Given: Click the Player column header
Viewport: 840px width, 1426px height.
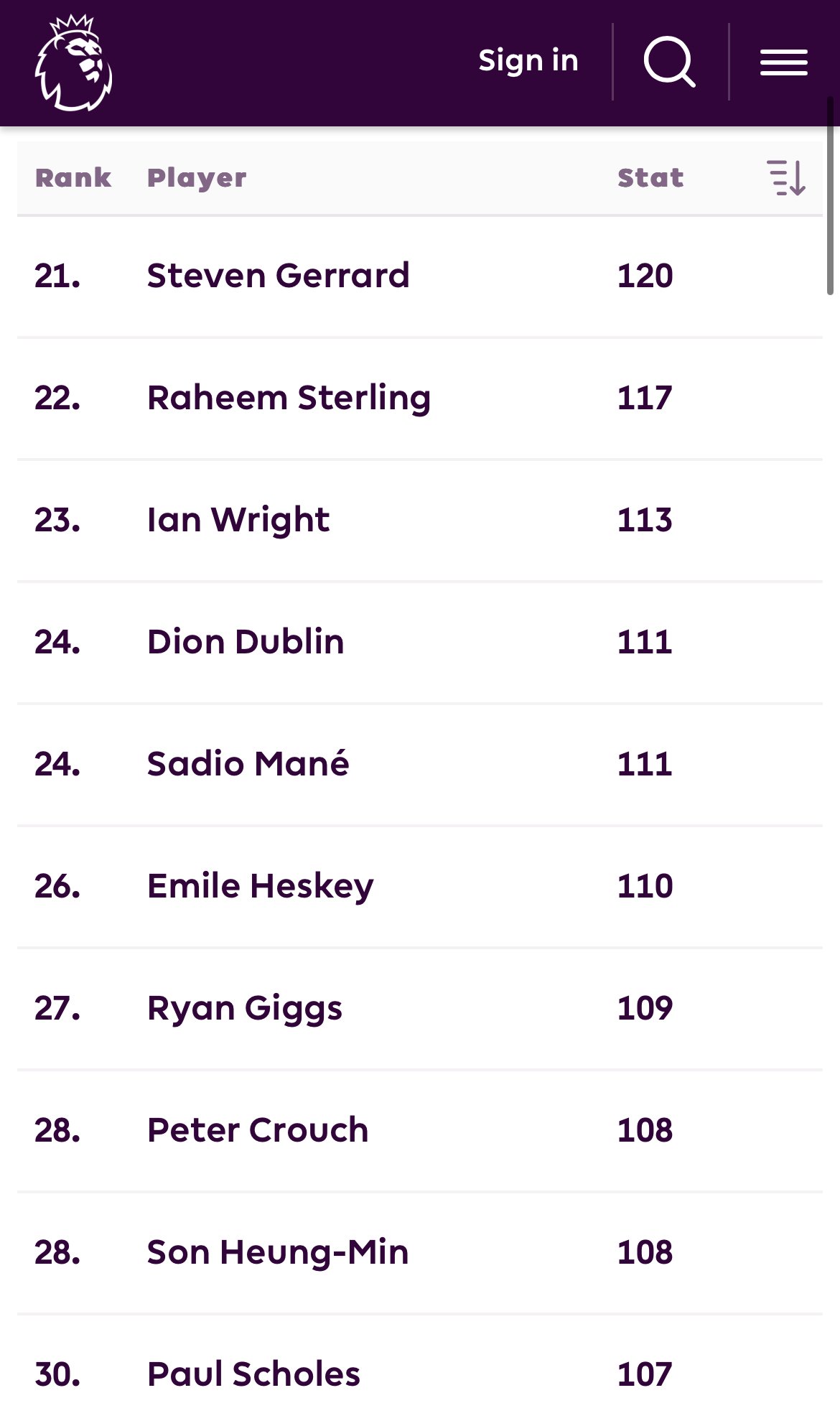Looking at the screenshot, I should pyautogui.click(x=197, y=178).
